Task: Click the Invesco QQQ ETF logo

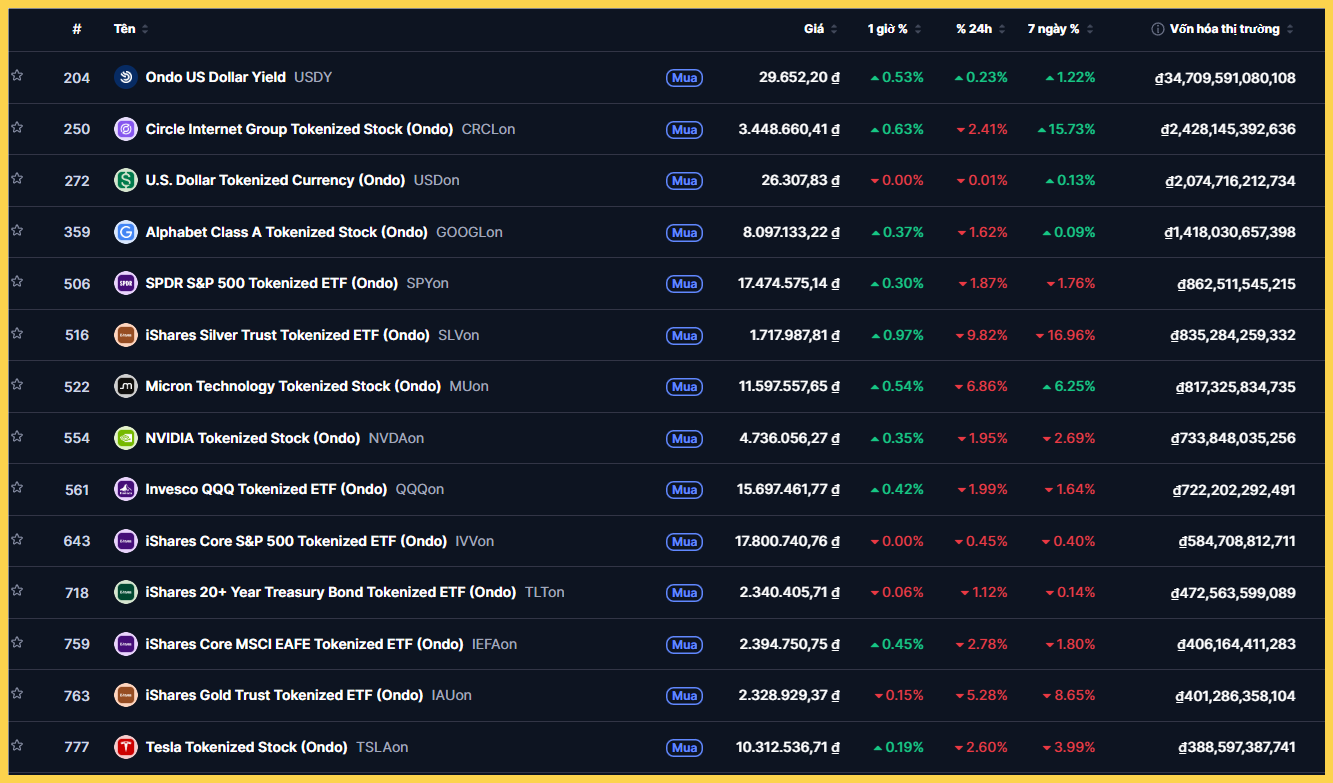Action: point(125,489)
